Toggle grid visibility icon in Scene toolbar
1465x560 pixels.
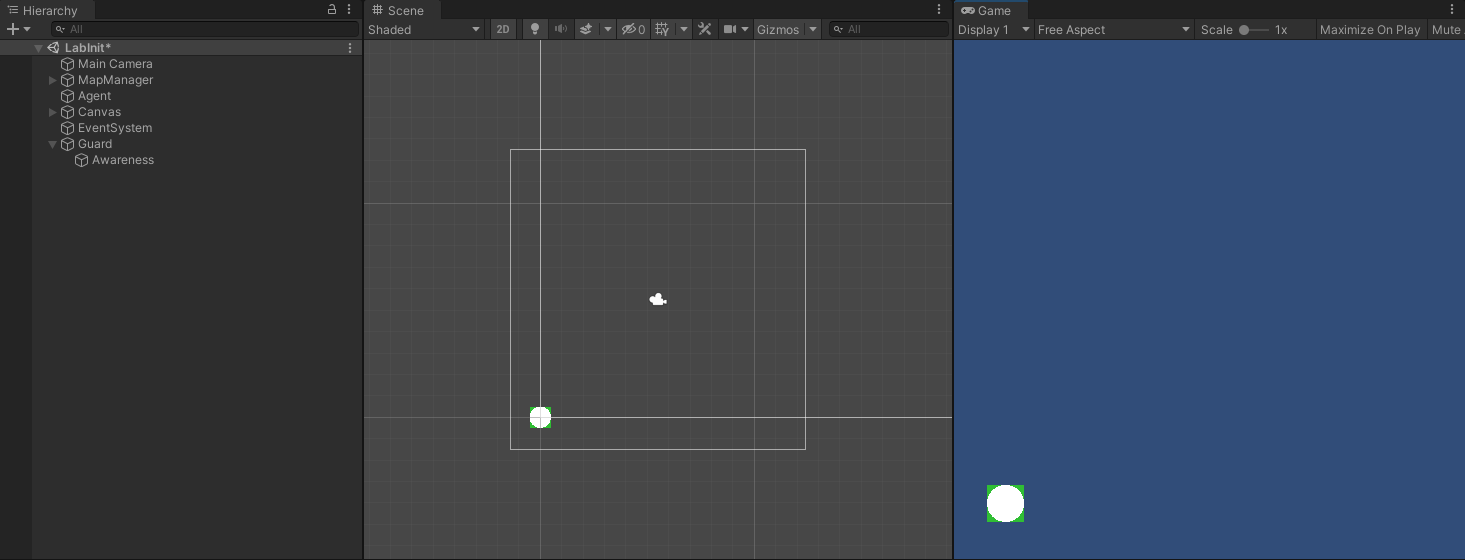[662, 29]
